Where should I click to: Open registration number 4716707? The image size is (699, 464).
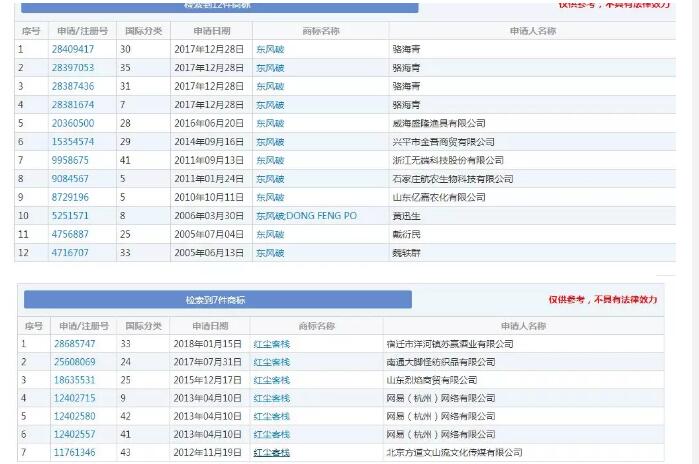coord(70,253)
